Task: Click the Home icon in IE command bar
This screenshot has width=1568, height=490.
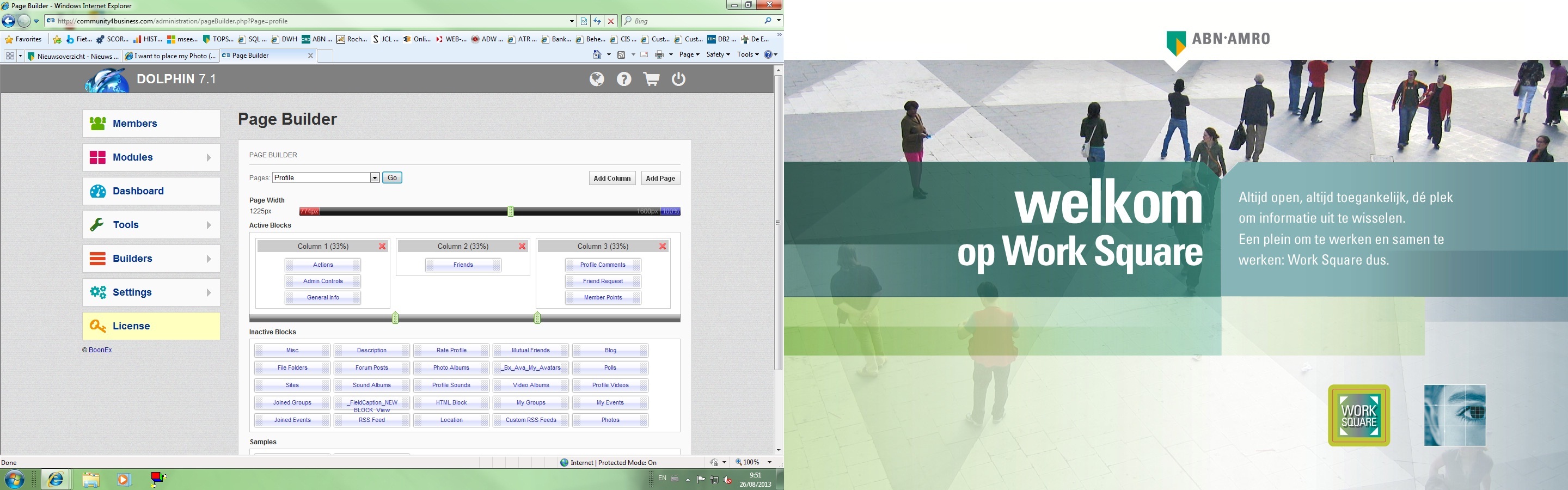Action: 597,55
